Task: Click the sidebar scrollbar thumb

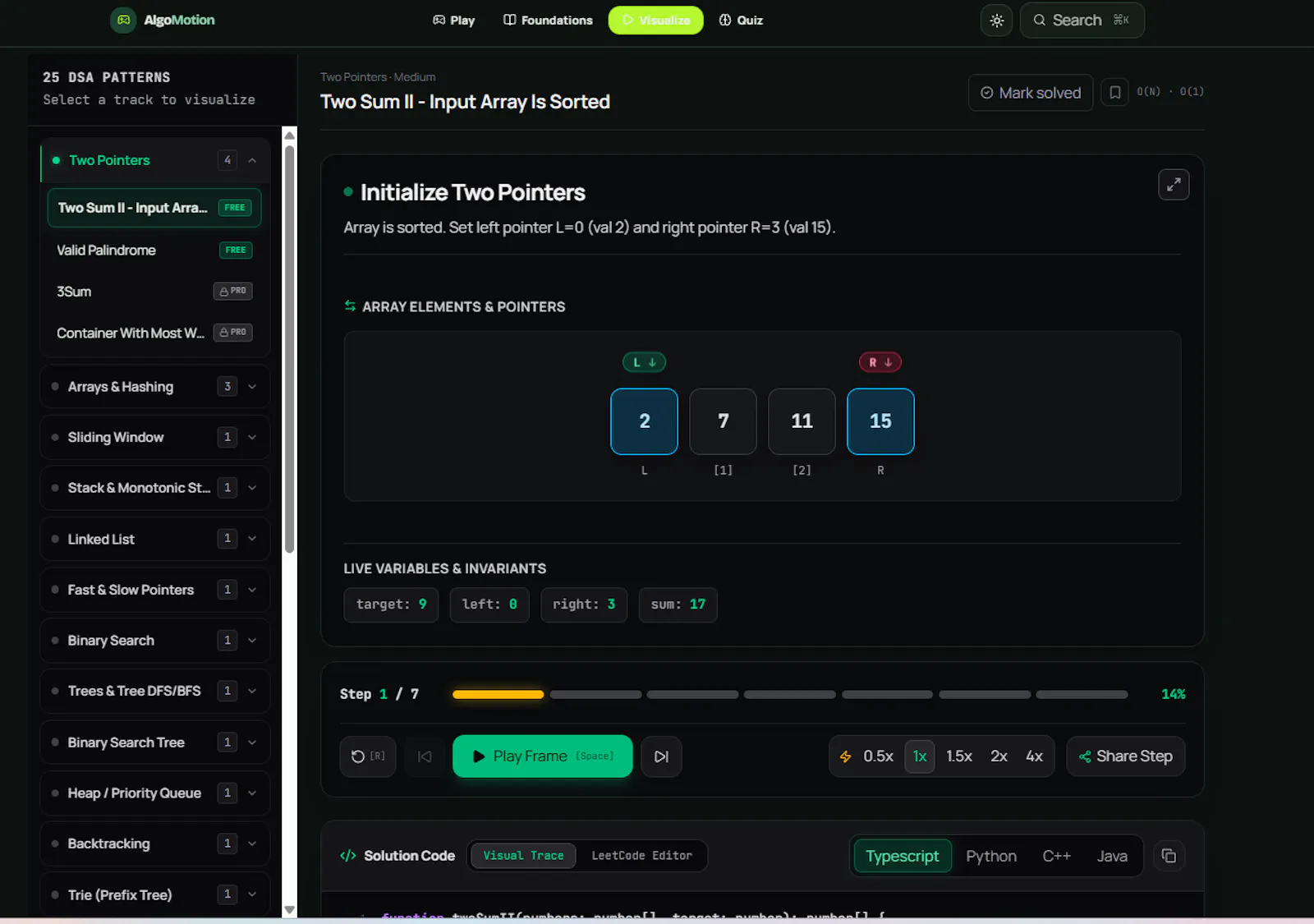Action: click(289, 349)
